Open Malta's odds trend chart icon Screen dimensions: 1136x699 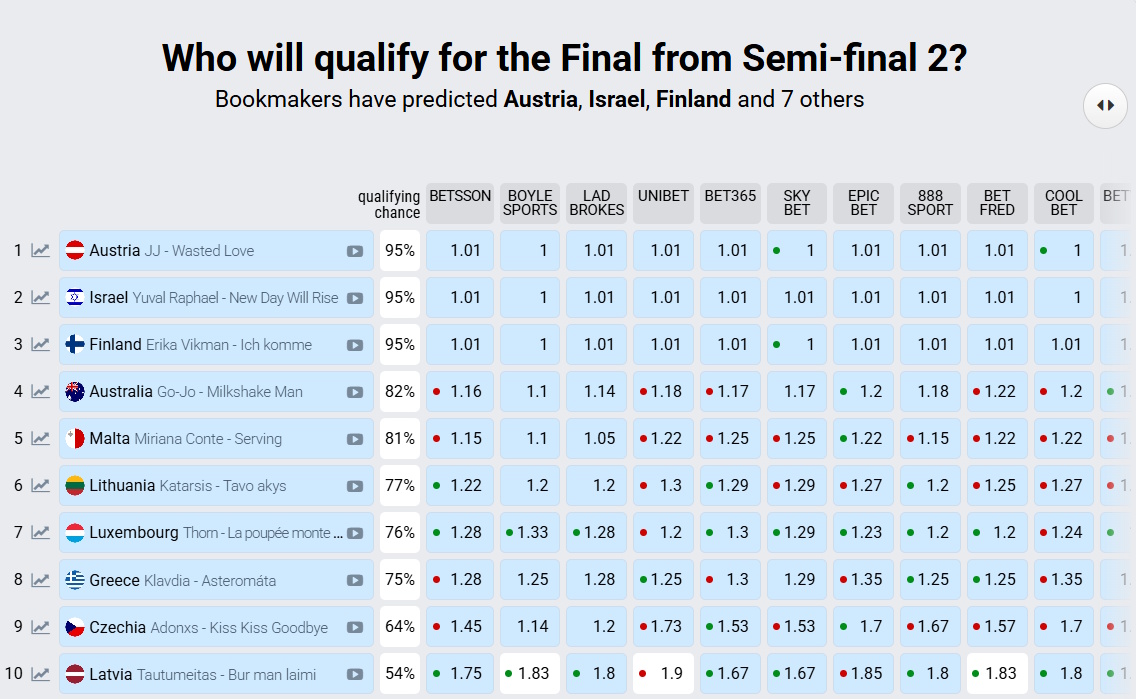(41, 439)
